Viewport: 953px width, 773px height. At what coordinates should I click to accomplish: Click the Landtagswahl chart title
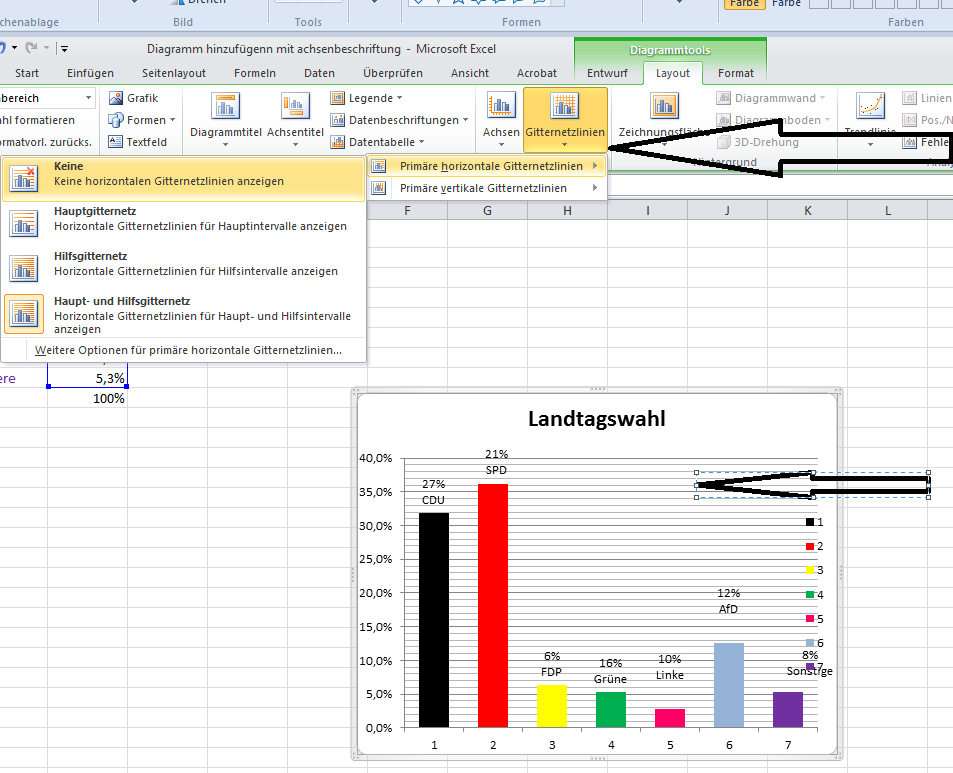tap(596, 420)
